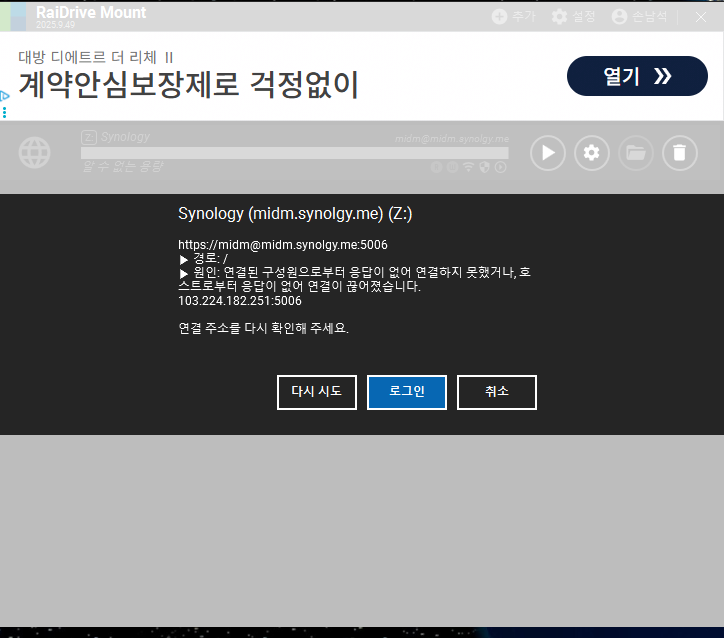Screen dimensions: 724x638
Task: Click the RaiDrive Mount title text
Action: click(x=91, y=13)
